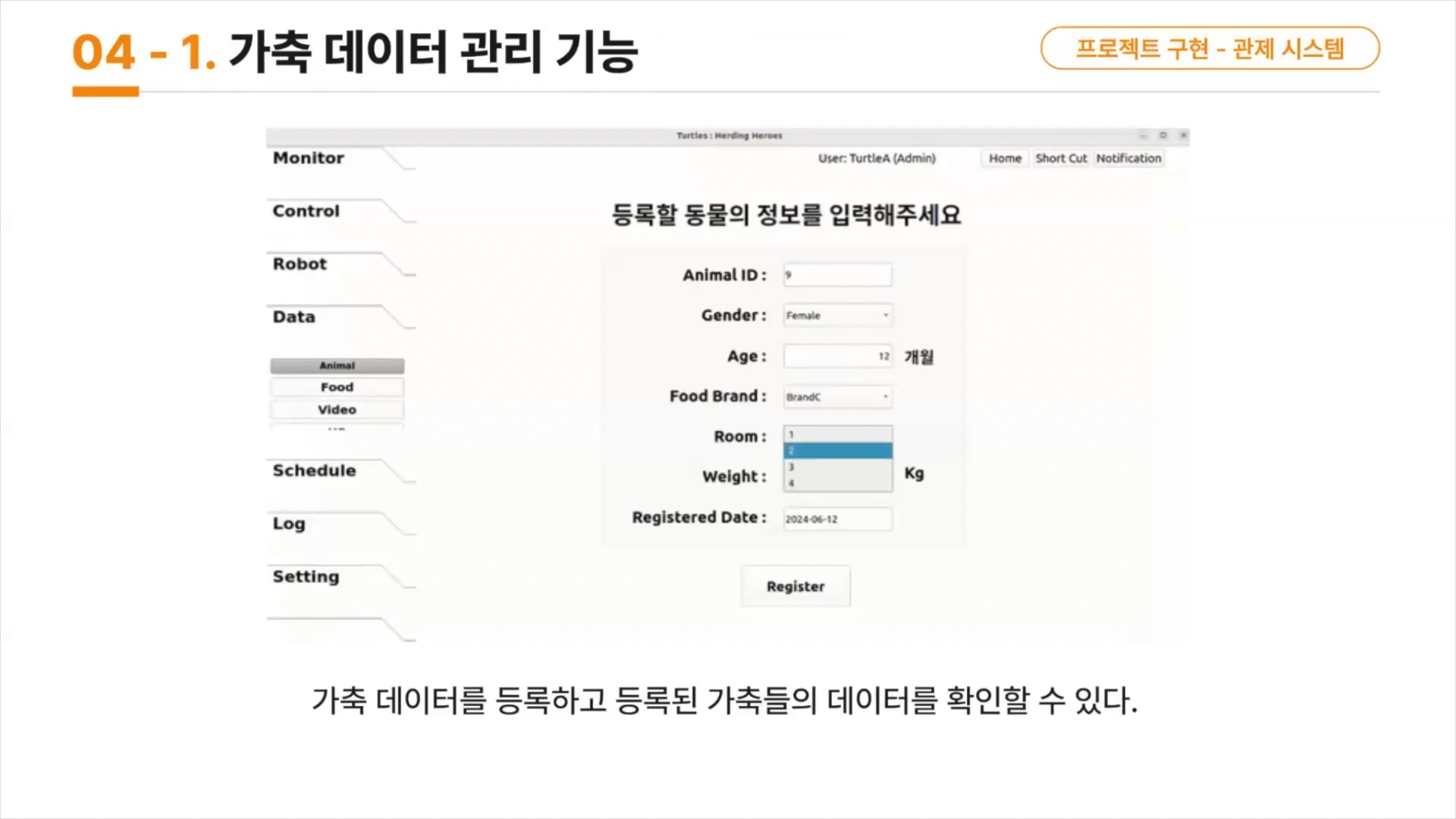Select the Animal data sub-item
This screenshot has width=1456, height=819.
click(x=337, y=366)
